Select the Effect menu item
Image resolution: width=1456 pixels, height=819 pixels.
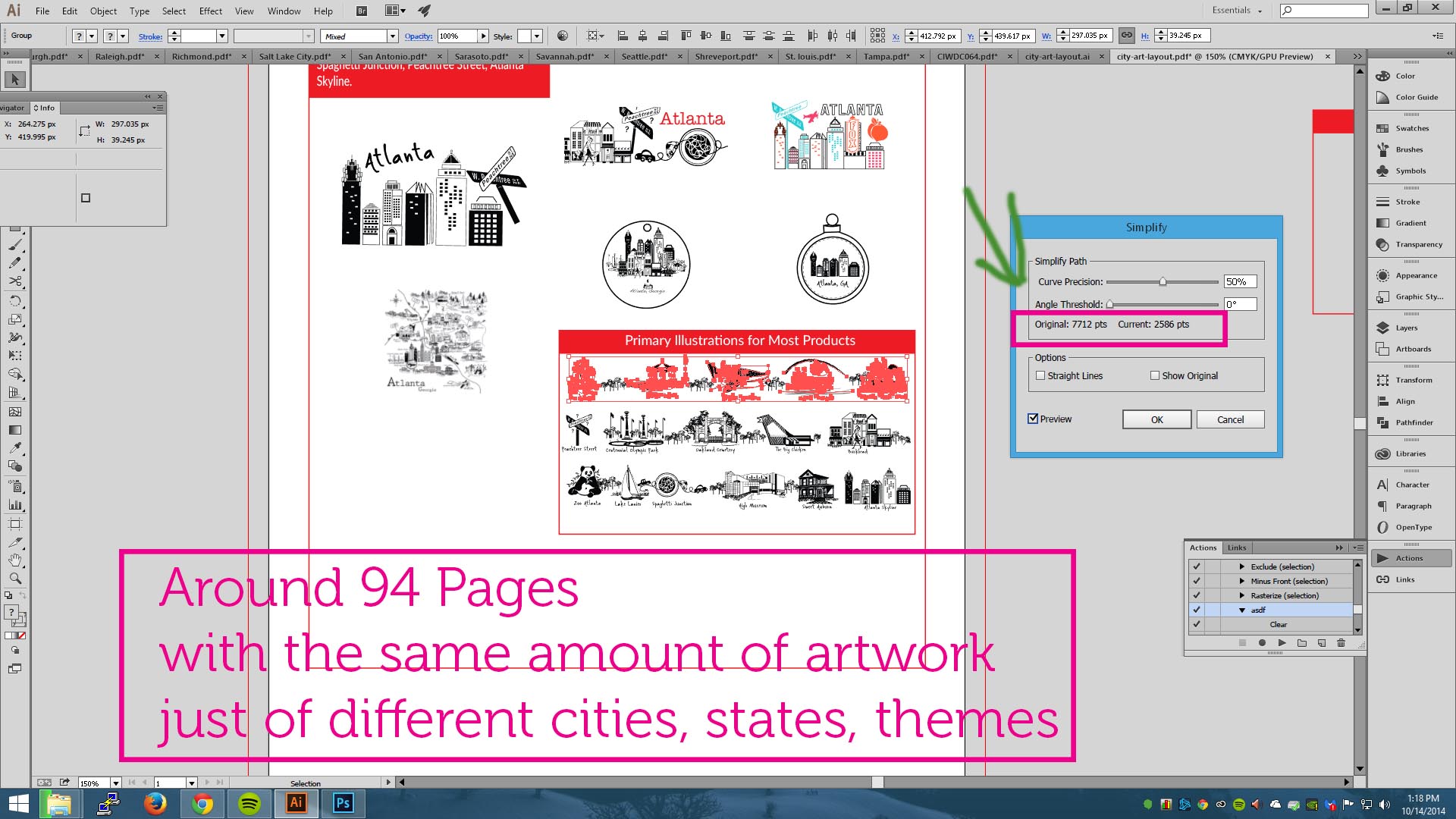tap(209, 10)
